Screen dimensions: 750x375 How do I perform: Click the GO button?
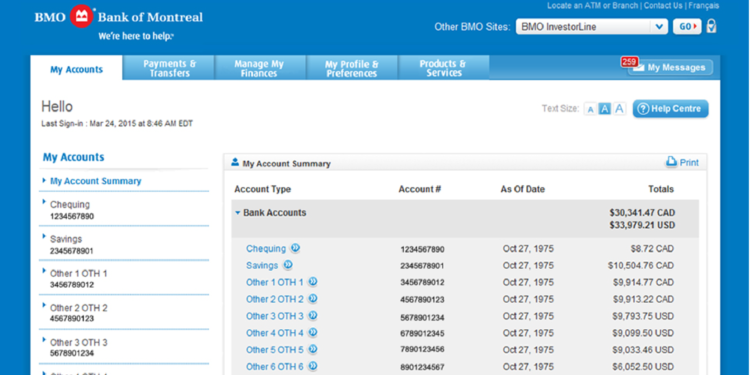(687, 27)
